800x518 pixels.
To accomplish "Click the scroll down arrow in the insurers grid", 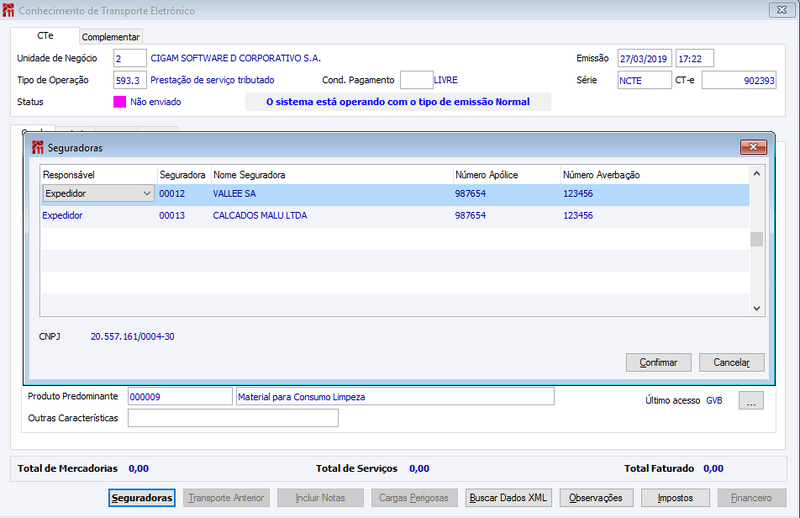I will [x=757, y=308].
